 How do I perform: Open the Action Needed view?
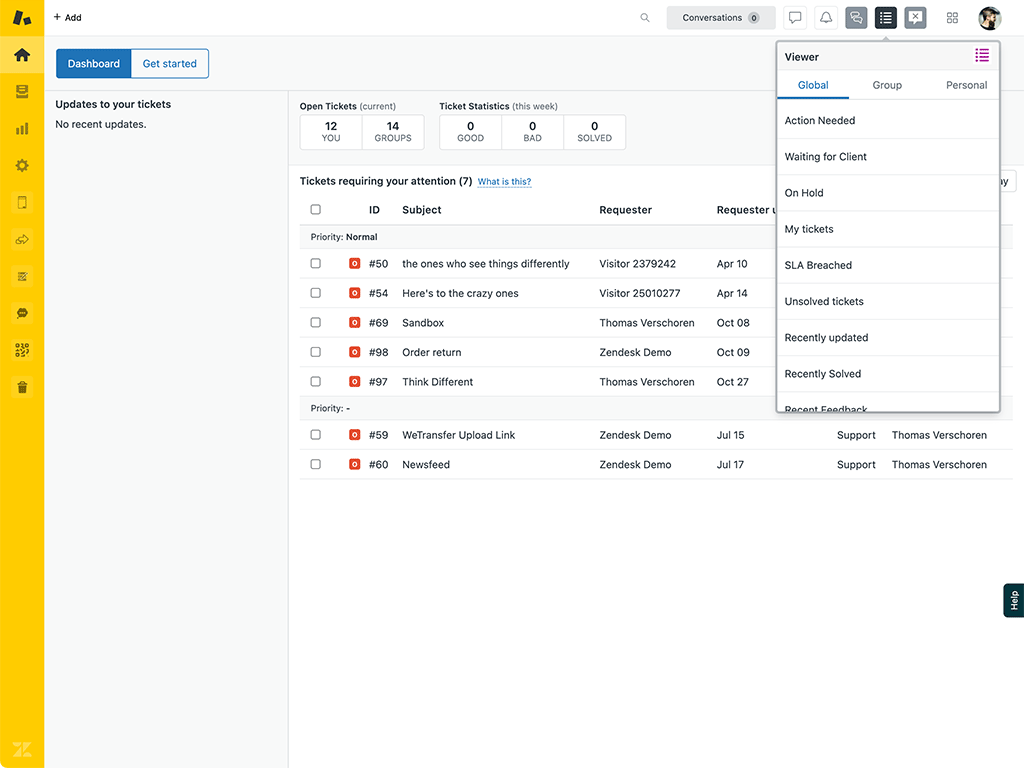[x=888, y=121]
